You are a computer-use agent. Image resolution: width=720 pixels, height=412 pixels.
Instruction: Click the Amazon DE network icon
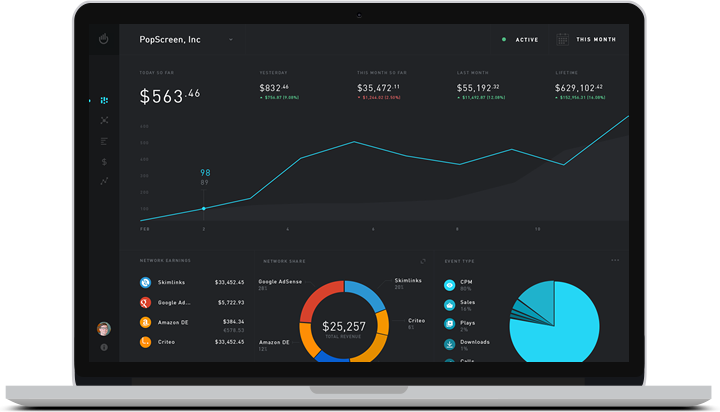[146, 322]
